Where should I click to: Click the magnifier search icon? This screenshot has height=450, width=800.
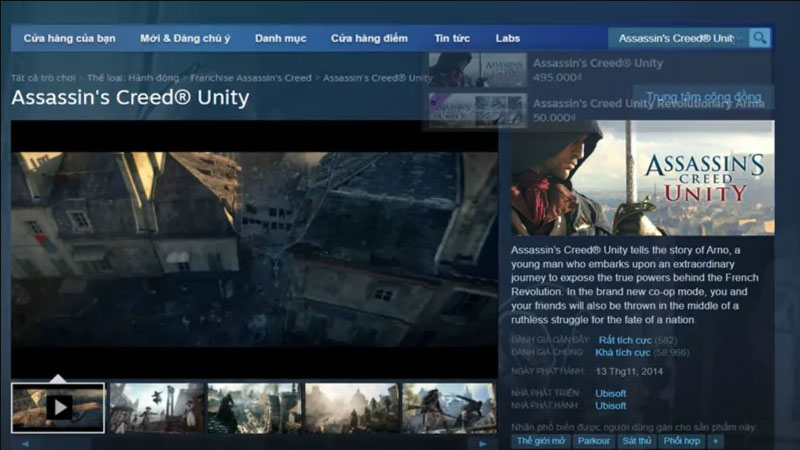click(x=760, y=38)
